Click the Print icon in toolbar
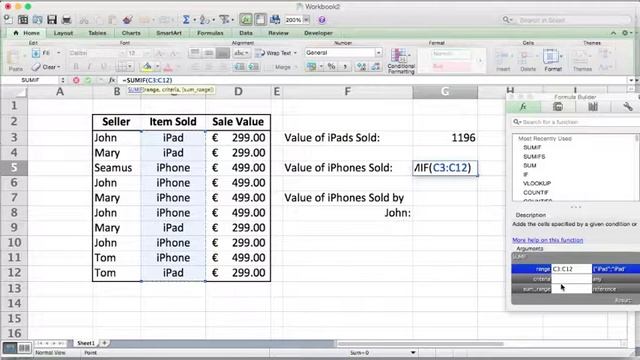 (66, 19)
